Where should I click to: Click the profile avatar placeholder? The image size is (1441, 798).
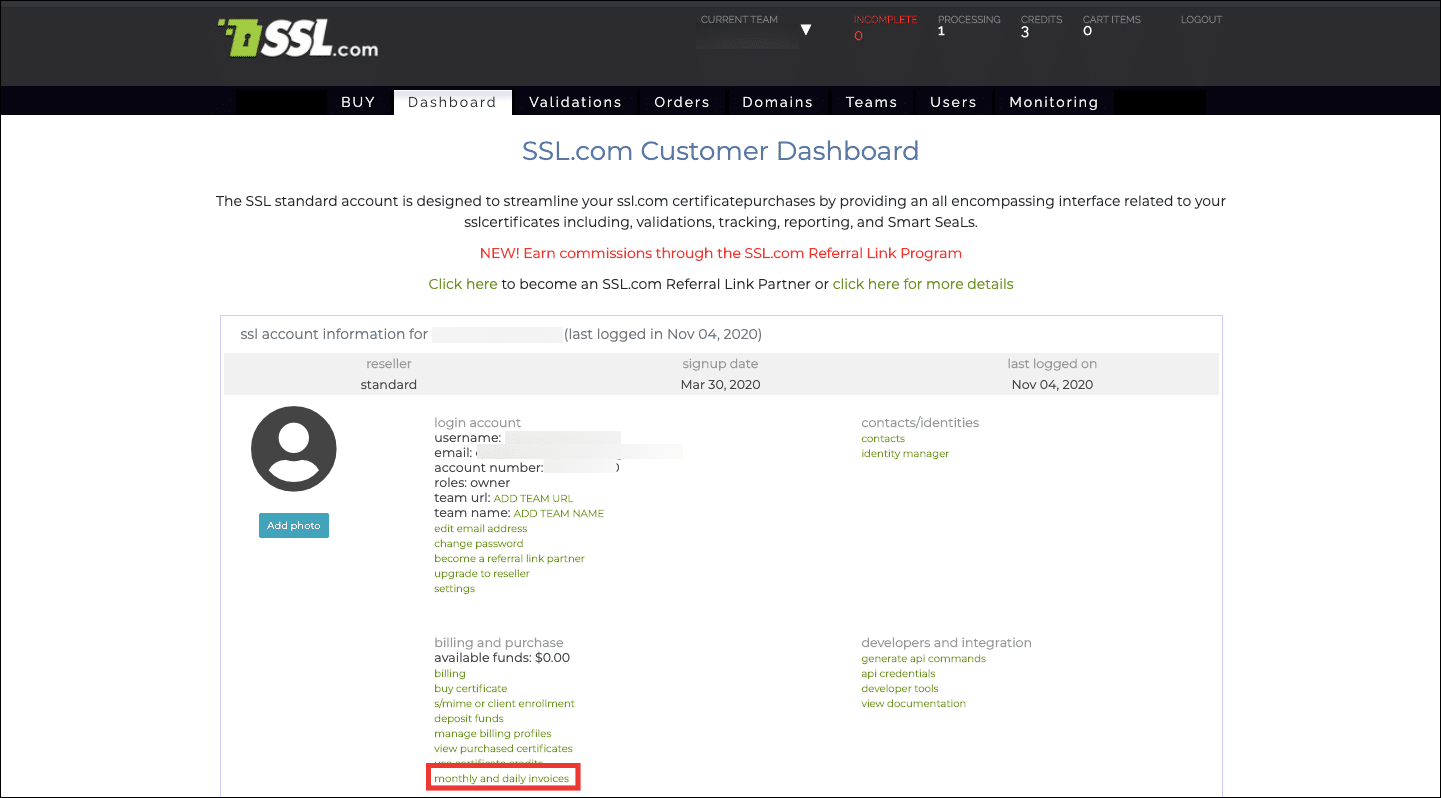click(x=293, y=449)
